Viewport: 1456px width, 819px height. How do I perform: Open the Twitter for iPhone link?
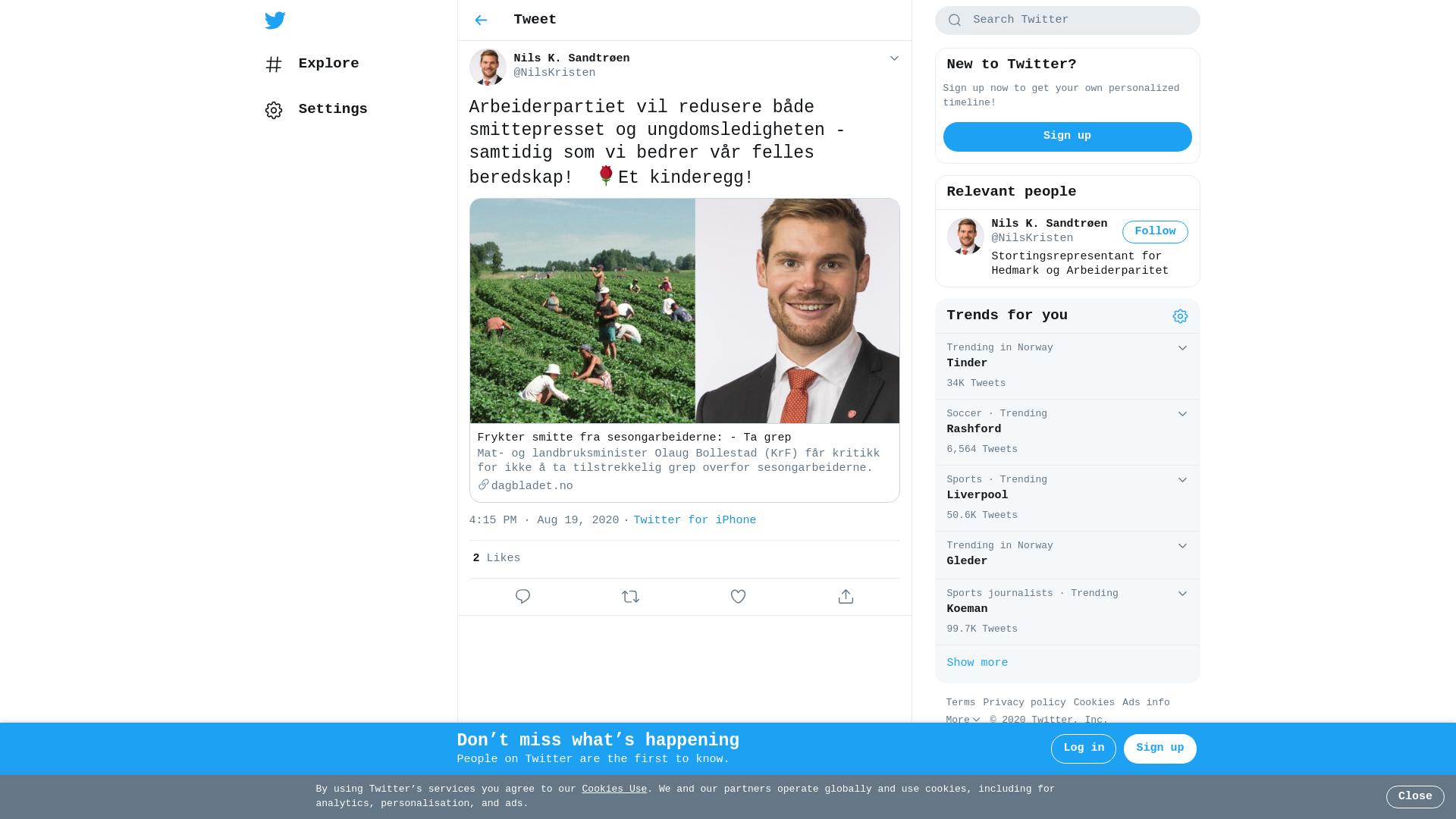[695, 520]
